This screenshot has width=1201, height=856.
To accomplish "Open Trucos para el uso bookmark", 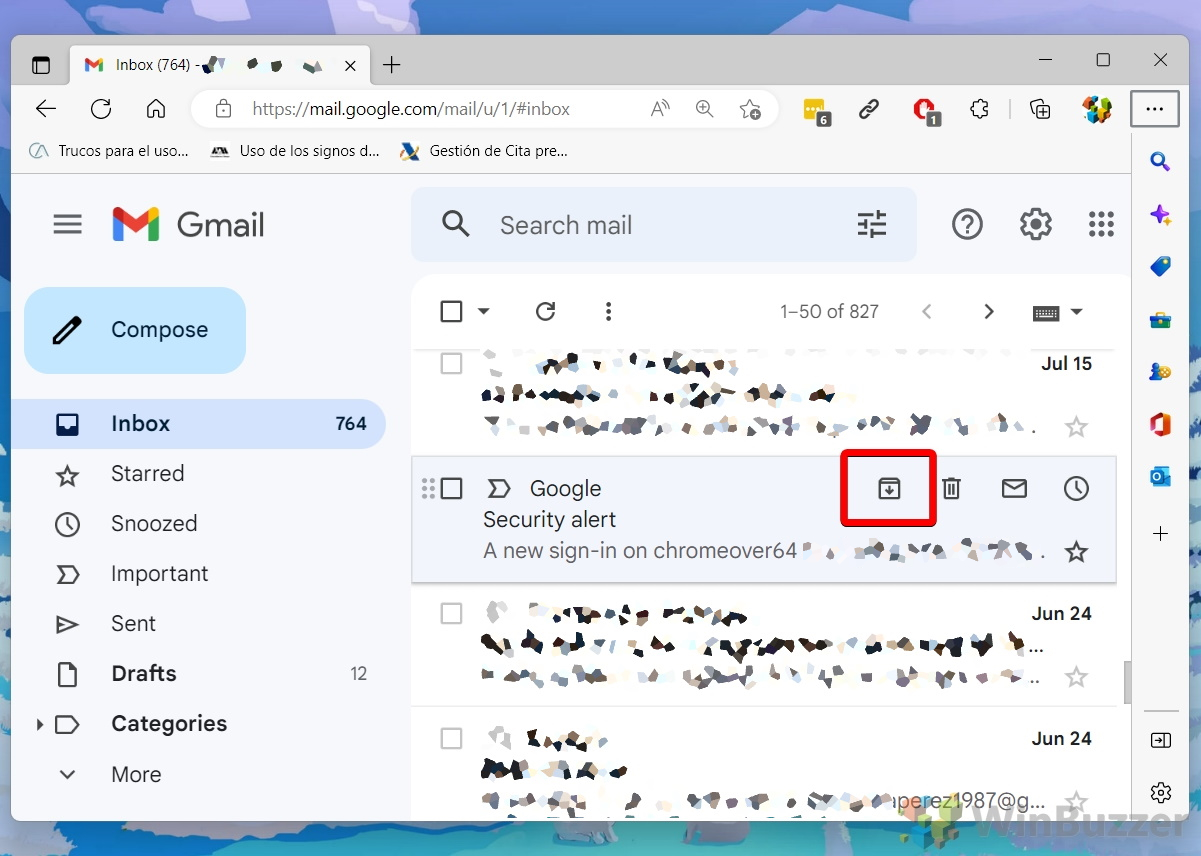I will click(109, 151).
